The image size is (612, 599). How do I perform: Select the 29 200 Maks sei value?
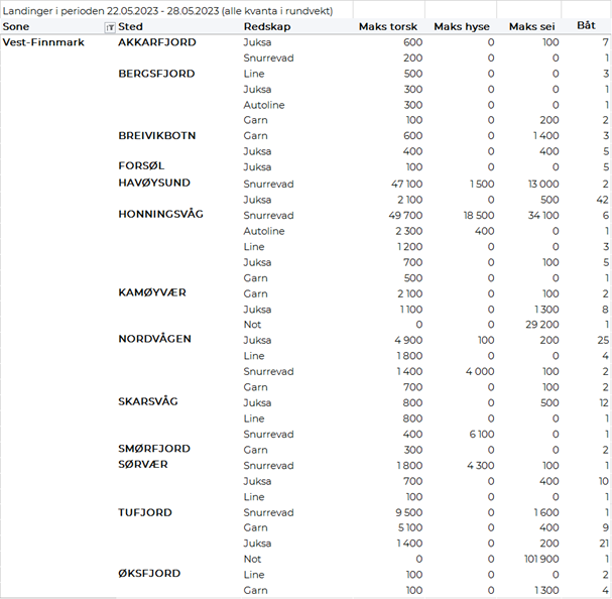tap(540, 325)
